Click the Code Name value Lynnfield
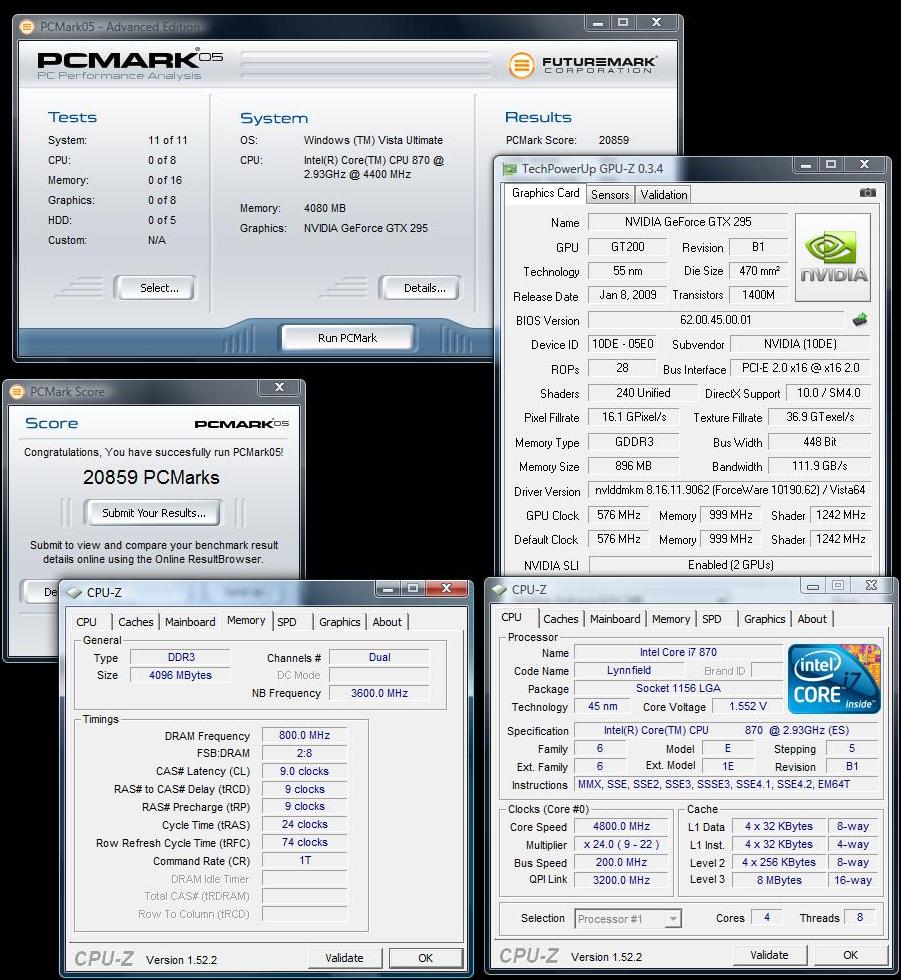 [x=629, y=670]
